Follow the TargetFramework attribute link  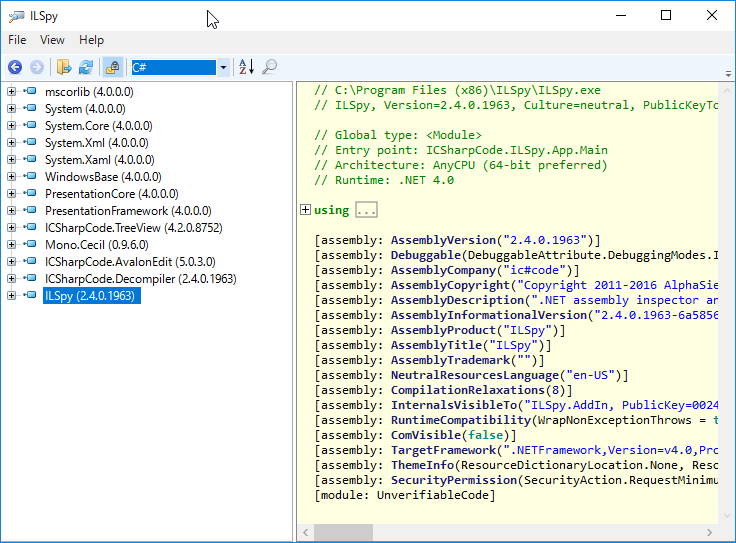(443, 451)
